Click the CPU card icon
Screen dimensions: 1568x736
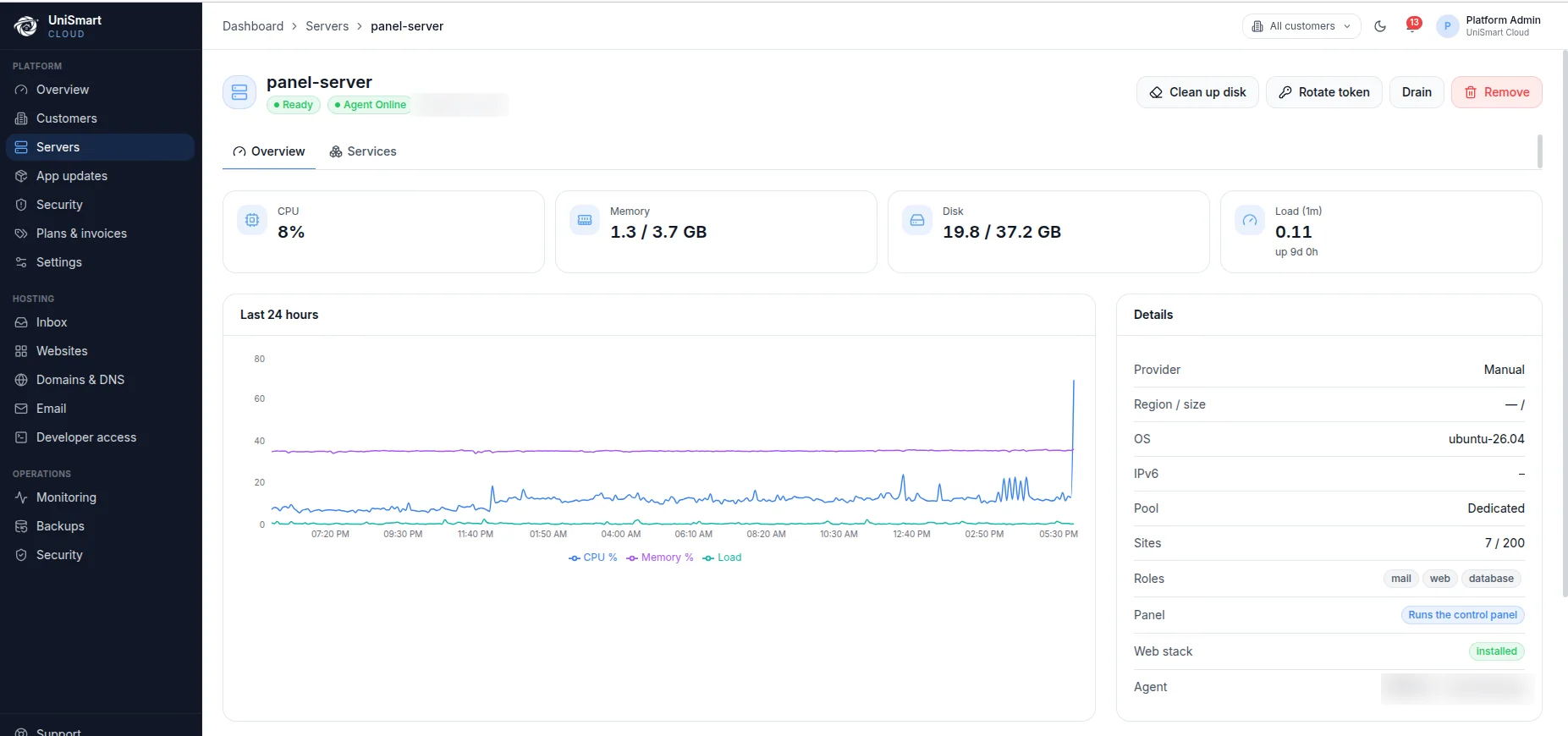[252, 220]
